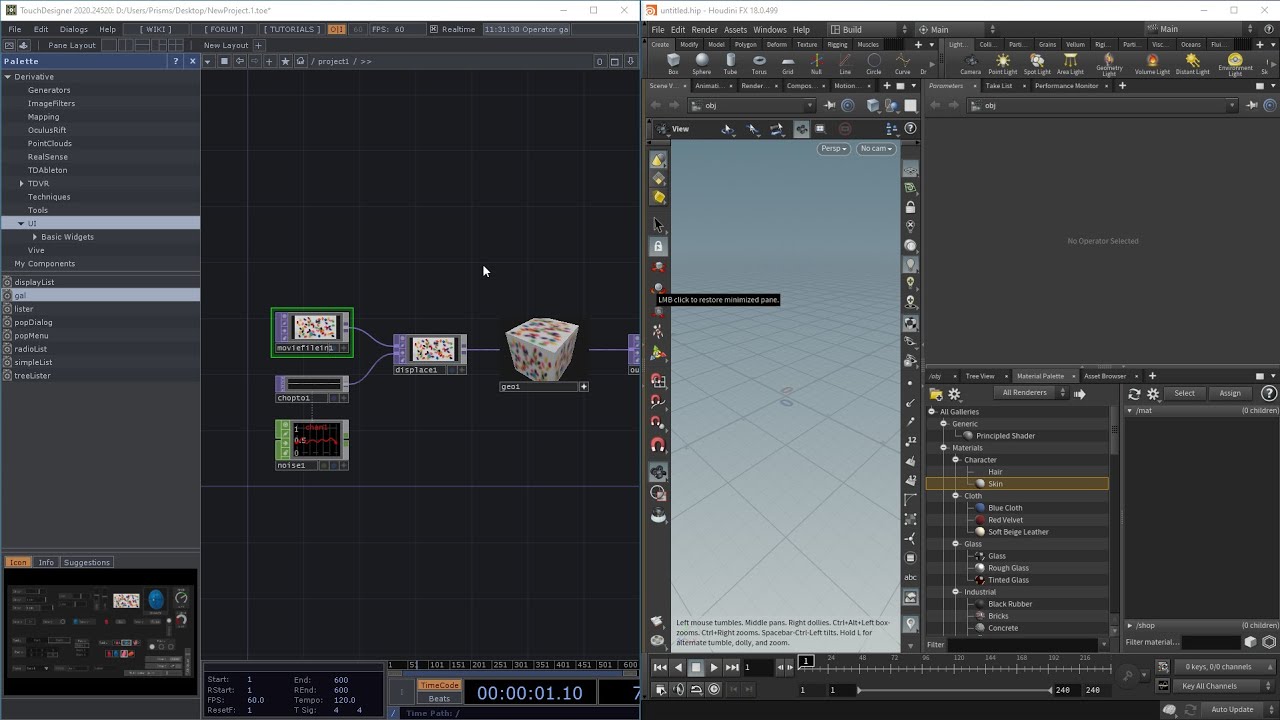Click the Houdini playback range slider bar
Screen dimensions: 1280x720
pyautogui.click(x=955, y=690)
